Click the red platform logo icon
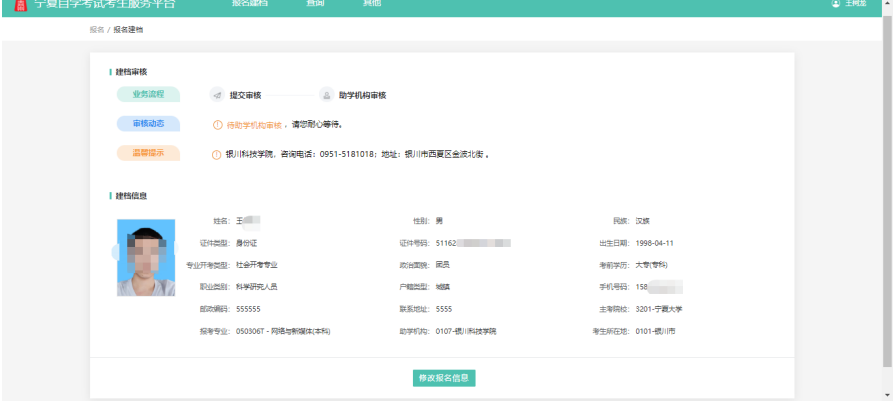Image resolution: width=894 pixels, height=404 pixels. (21, 5)
